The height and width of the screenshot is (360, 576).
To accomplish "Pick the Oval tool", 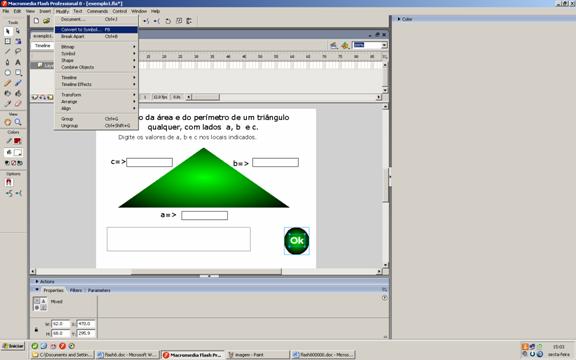I will click(7, 73).
